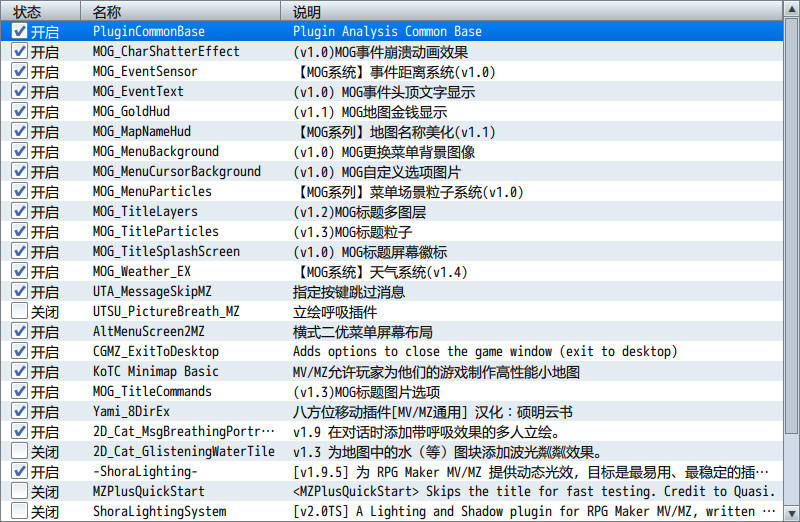The width and height of the screenshot is (800, 522).
Task: Toggle Yami_8DirEx plugin checkbox
Action: click(x=19, y=411)
